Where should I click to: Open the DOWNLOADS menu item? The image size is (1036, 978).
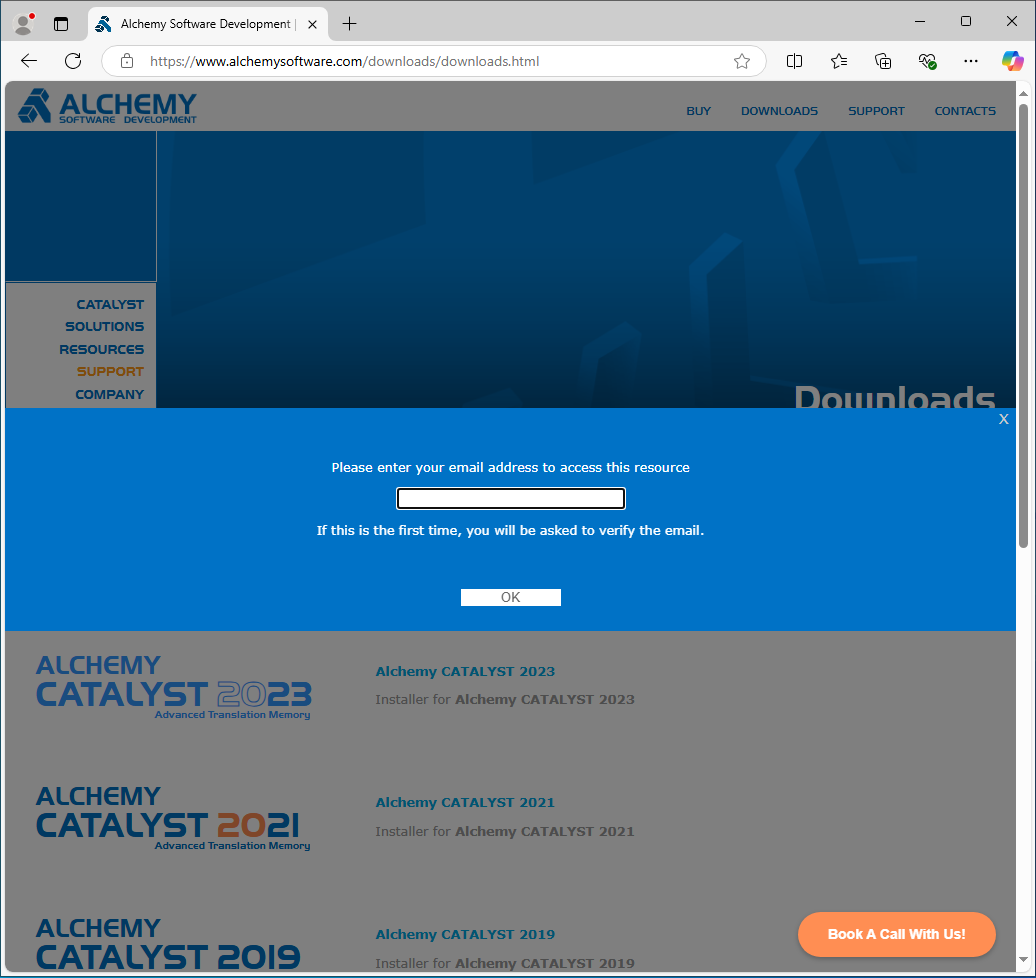coord(779,111)
